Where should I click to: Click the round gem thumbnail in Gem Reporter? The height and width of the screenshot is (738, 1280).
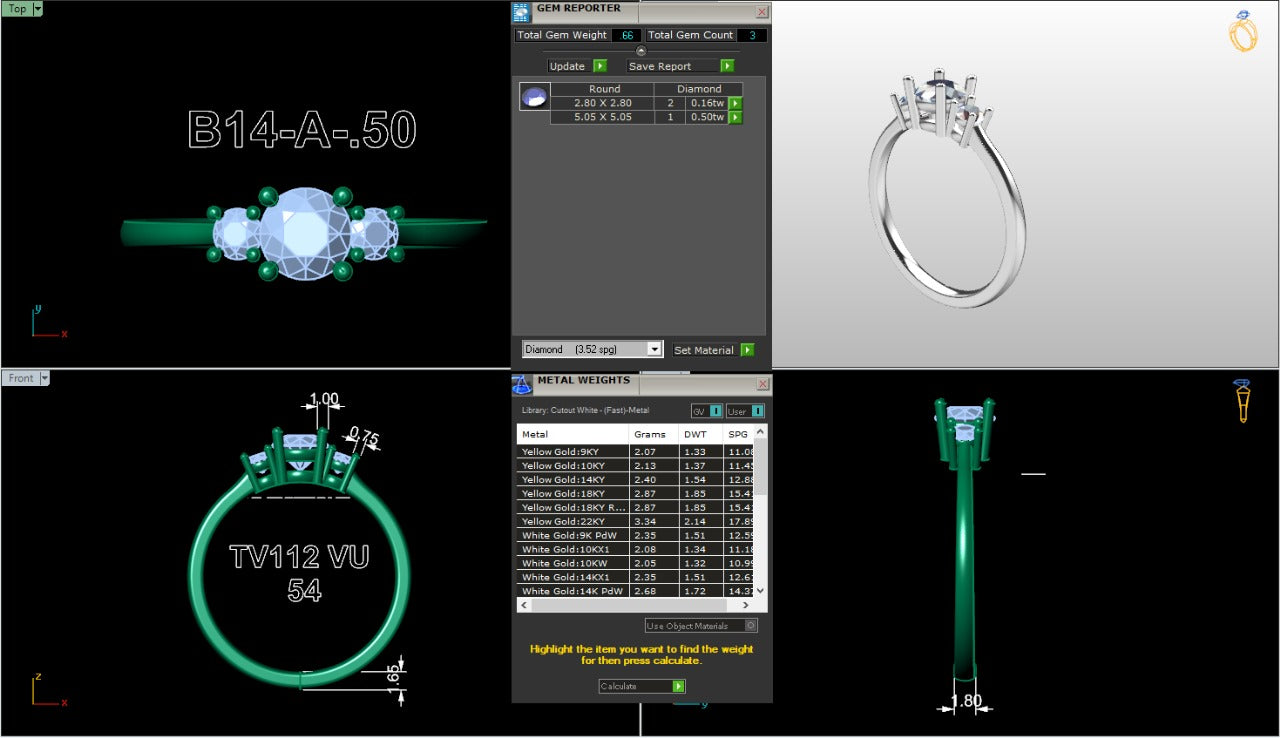pyautogui.click(x=535, y=97)
